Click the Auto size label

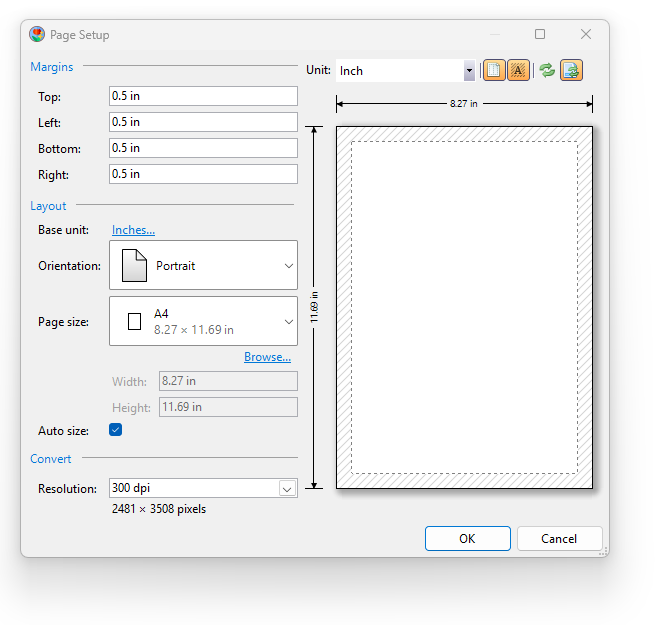[63, 431]
